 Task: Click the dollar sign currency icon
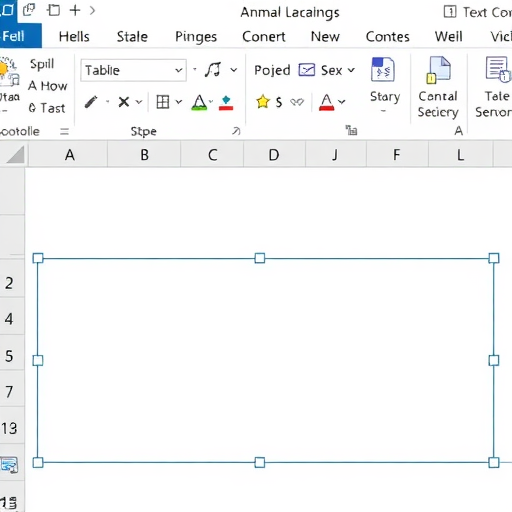pos(279,102)
